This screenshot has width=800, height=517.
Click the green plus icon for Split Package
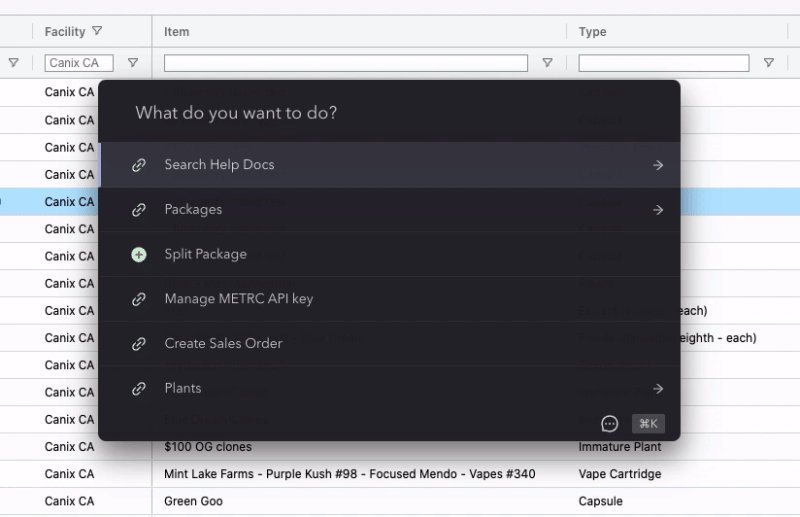click(x=139, y=254)
